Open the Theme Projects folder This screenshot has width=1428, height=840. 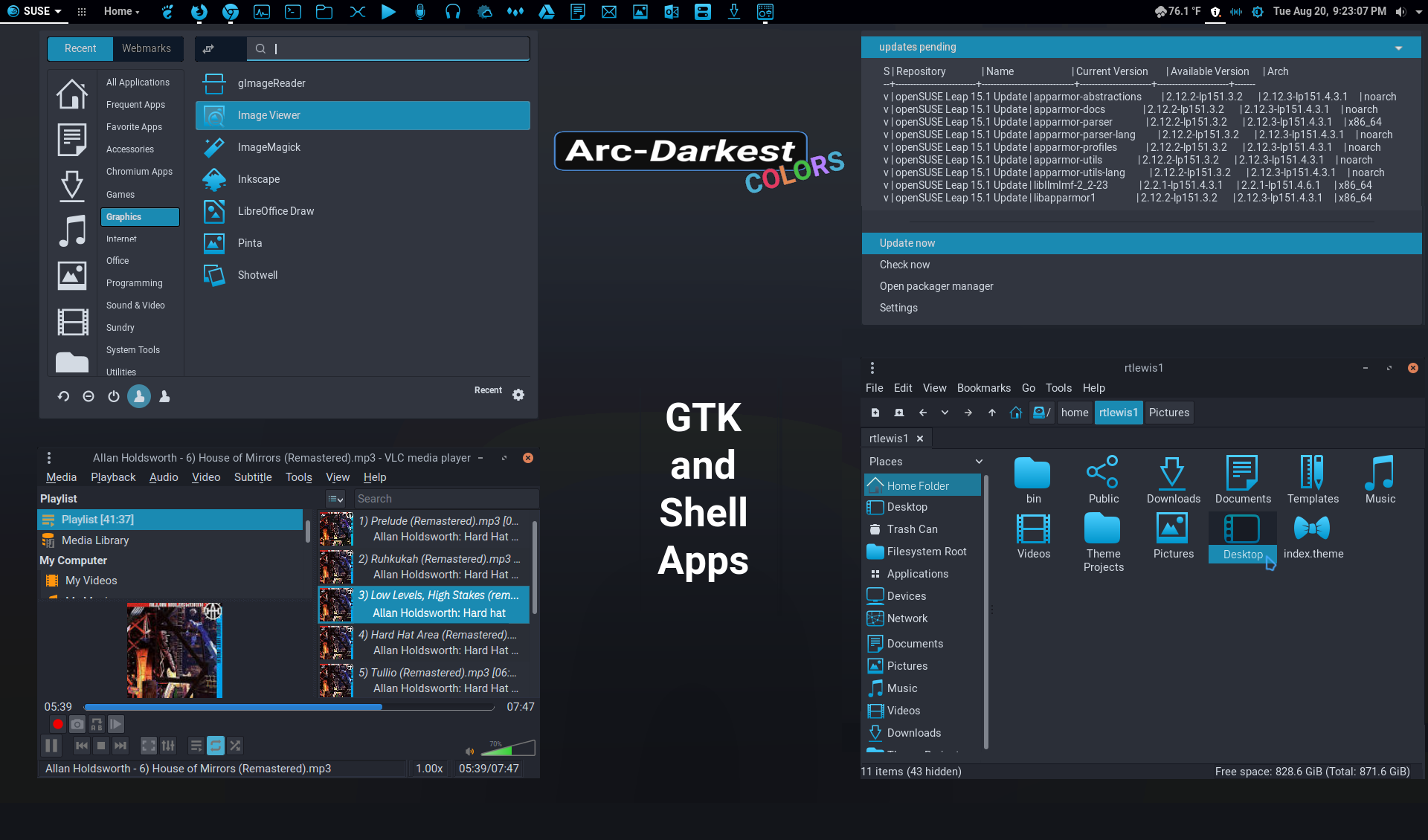click(x=1104, y=543)
